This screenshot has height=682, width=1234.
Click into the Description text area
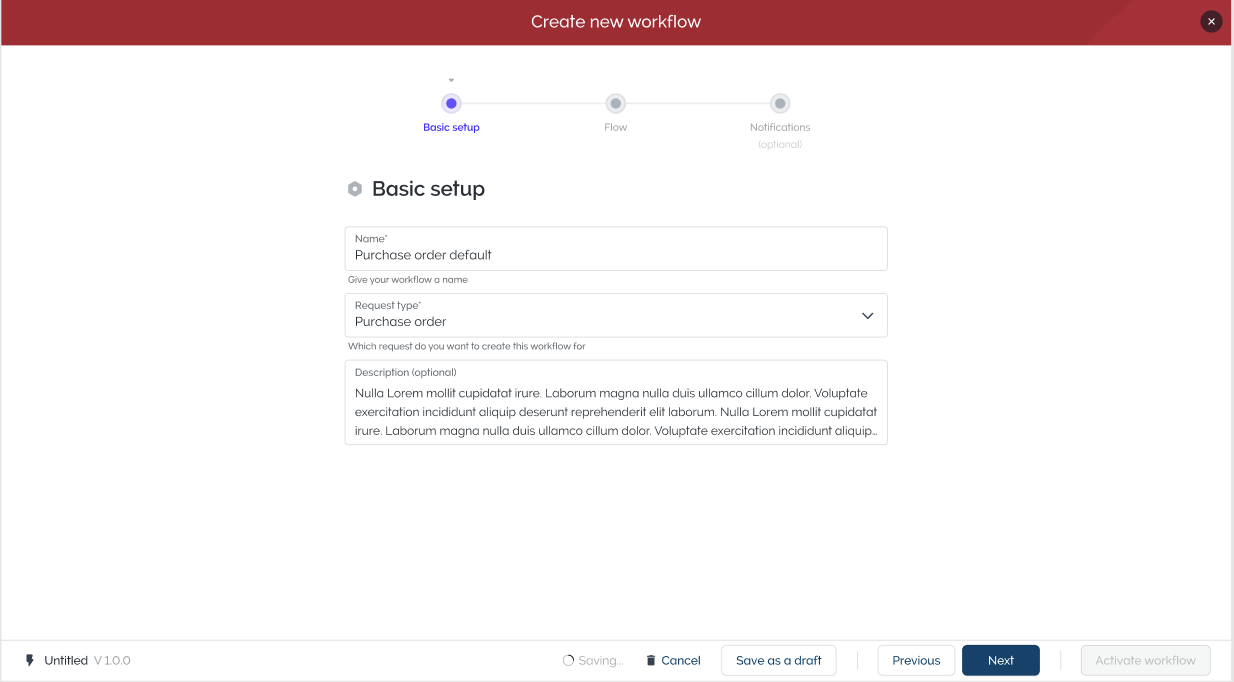pos(616,410)
